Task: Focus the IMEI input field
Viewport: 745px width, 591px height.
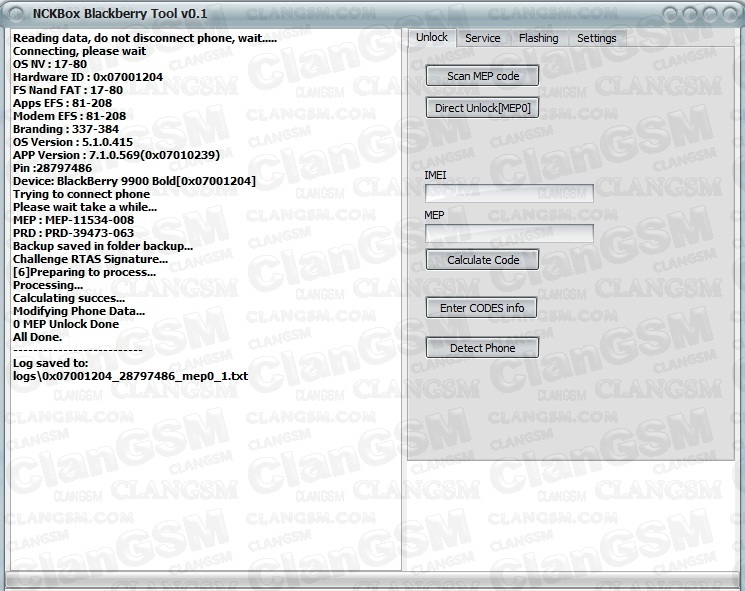Action: point(509,193)
